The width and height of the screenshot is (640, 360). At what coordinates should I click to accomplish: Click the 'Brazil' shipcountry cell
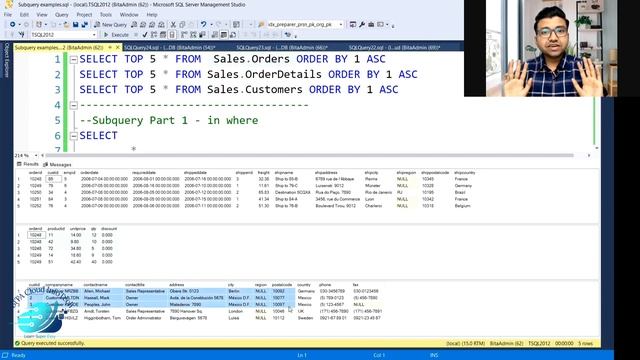point(460,192)
